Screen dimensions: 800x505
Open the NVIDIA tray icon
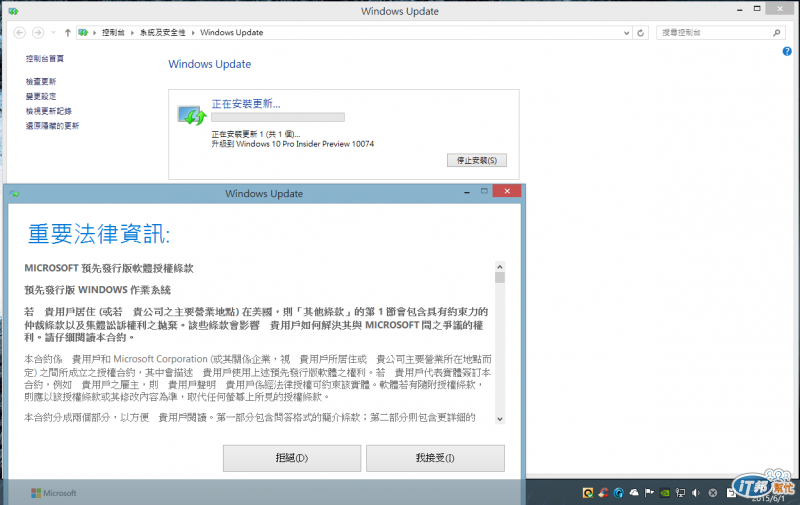665,493
